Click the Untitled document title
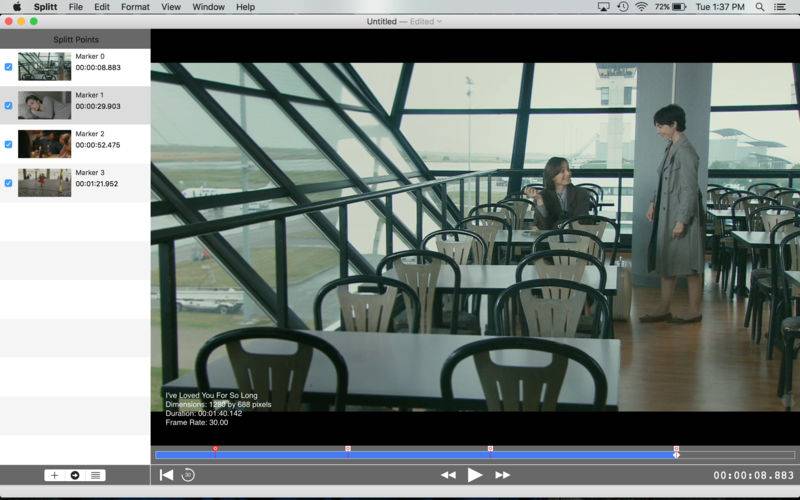This screenshot has height=500, width=800. coord(382,21)
